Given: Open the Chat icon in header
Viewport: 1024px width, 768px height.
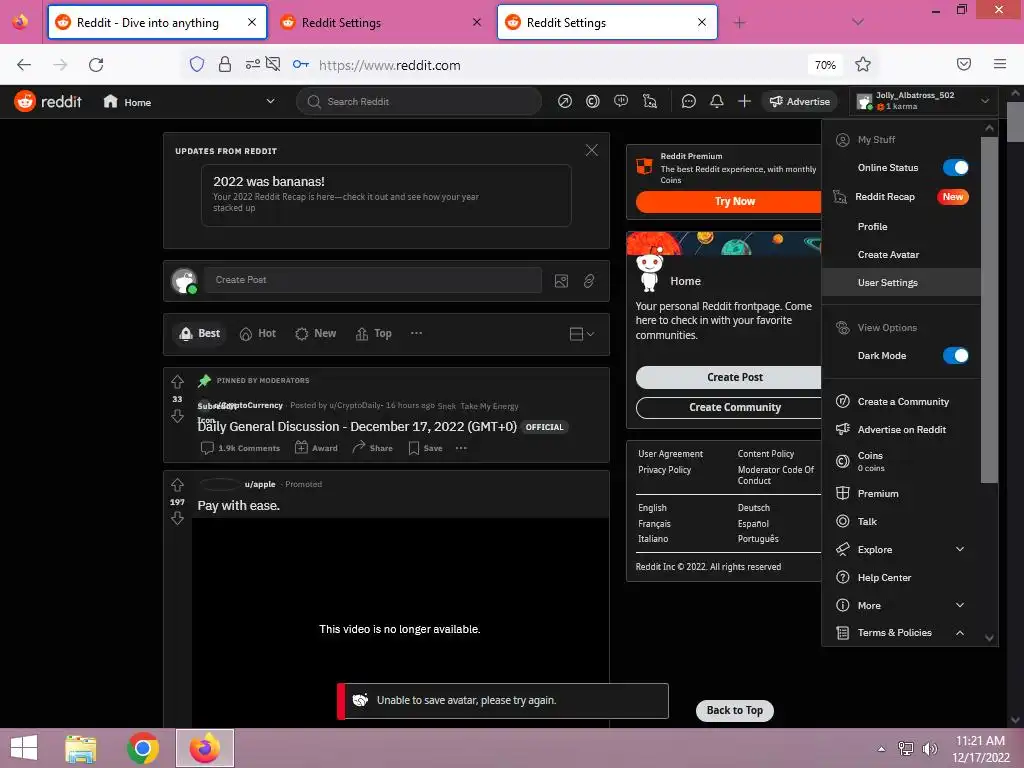Looking at the screenshot, I should click(688, 101).
